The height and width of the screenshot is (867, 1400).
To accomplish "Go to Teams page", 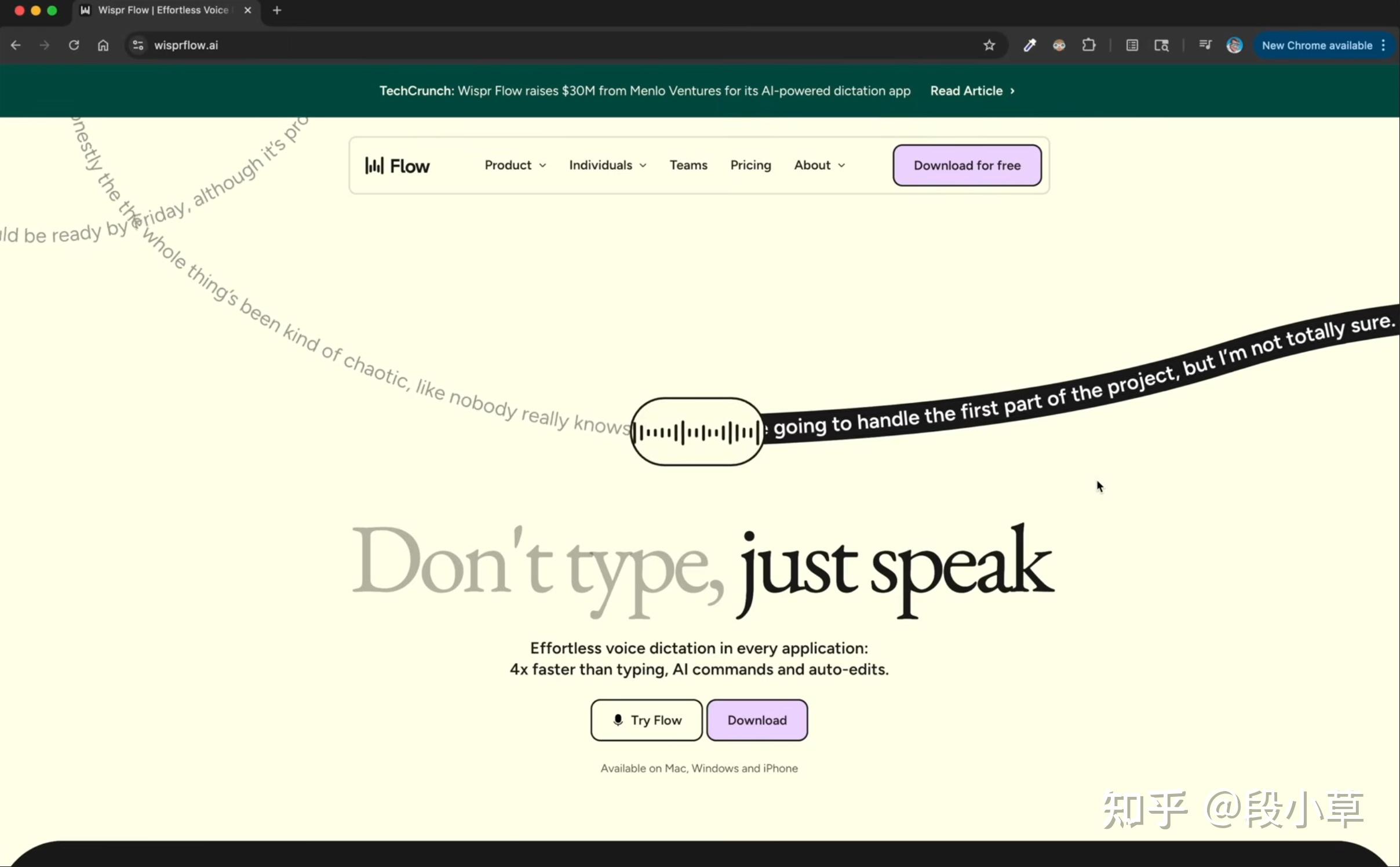I will pyautogui.click(x=688, y=165).
